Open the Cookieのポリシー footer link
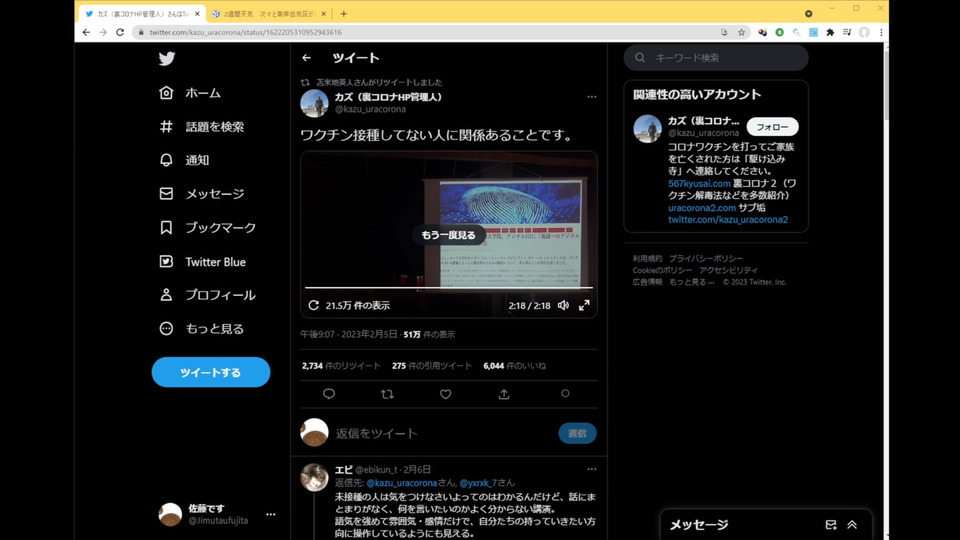960x540 pixels. point(662,270)
